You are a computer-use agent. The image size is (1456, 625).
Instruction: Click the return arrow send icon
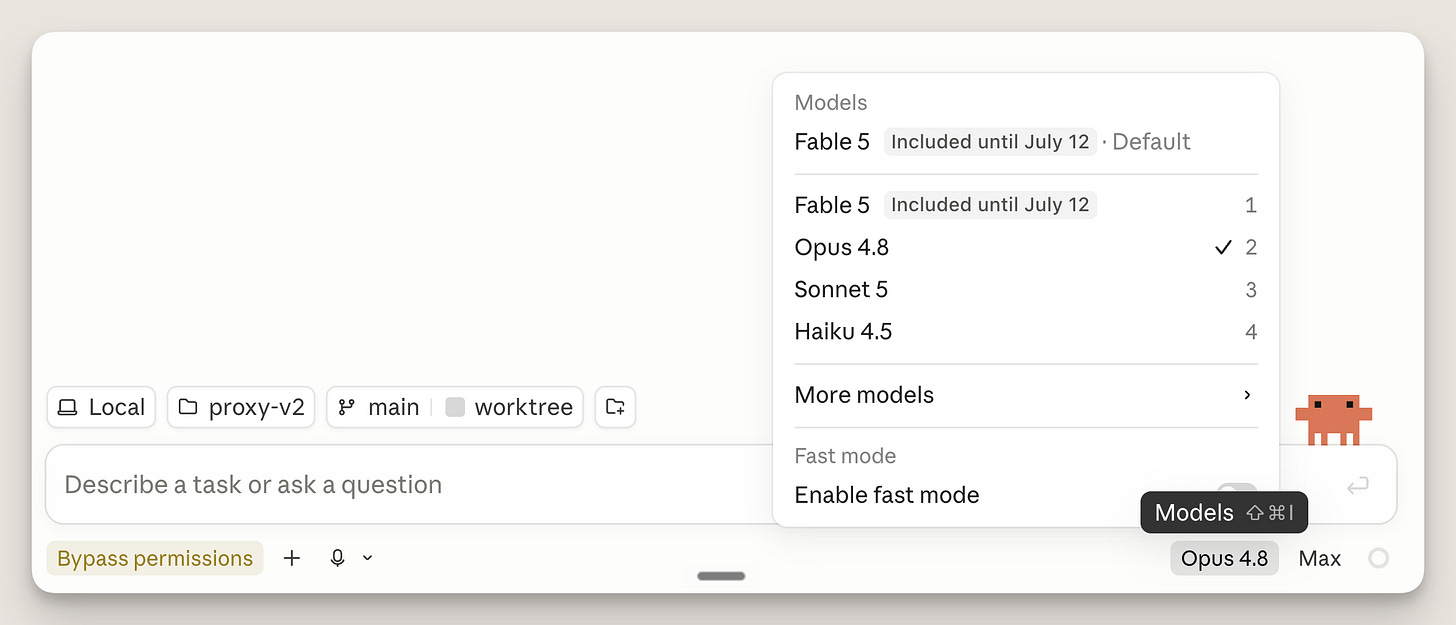1357,486
